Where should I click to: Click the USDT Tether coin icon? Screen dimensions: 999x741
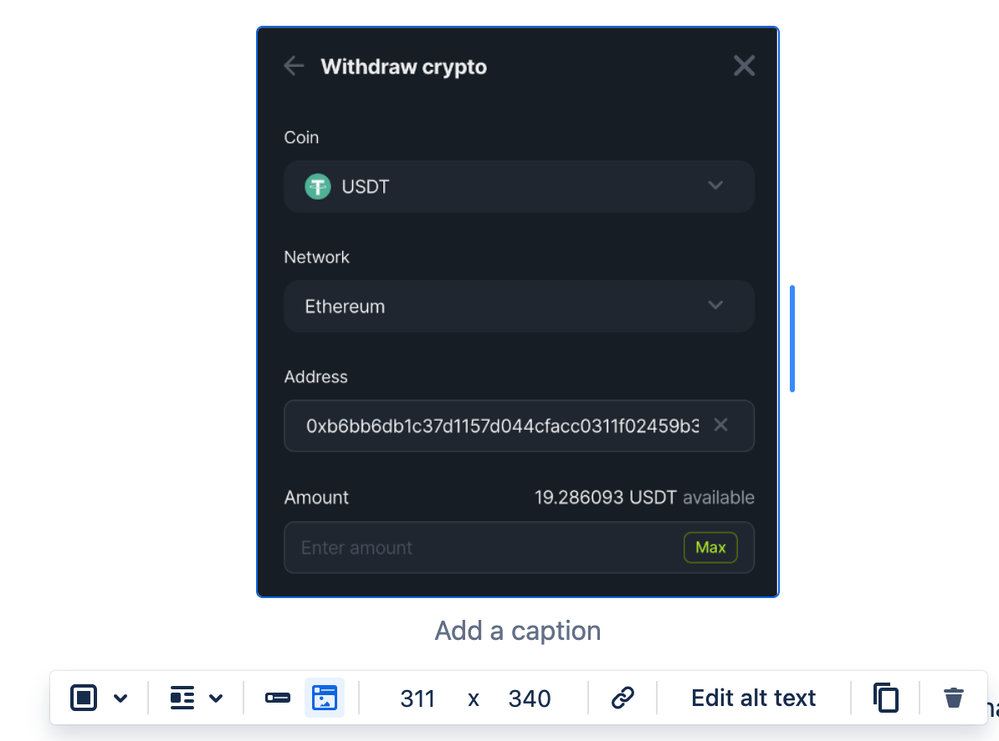[x=316, y=186]
